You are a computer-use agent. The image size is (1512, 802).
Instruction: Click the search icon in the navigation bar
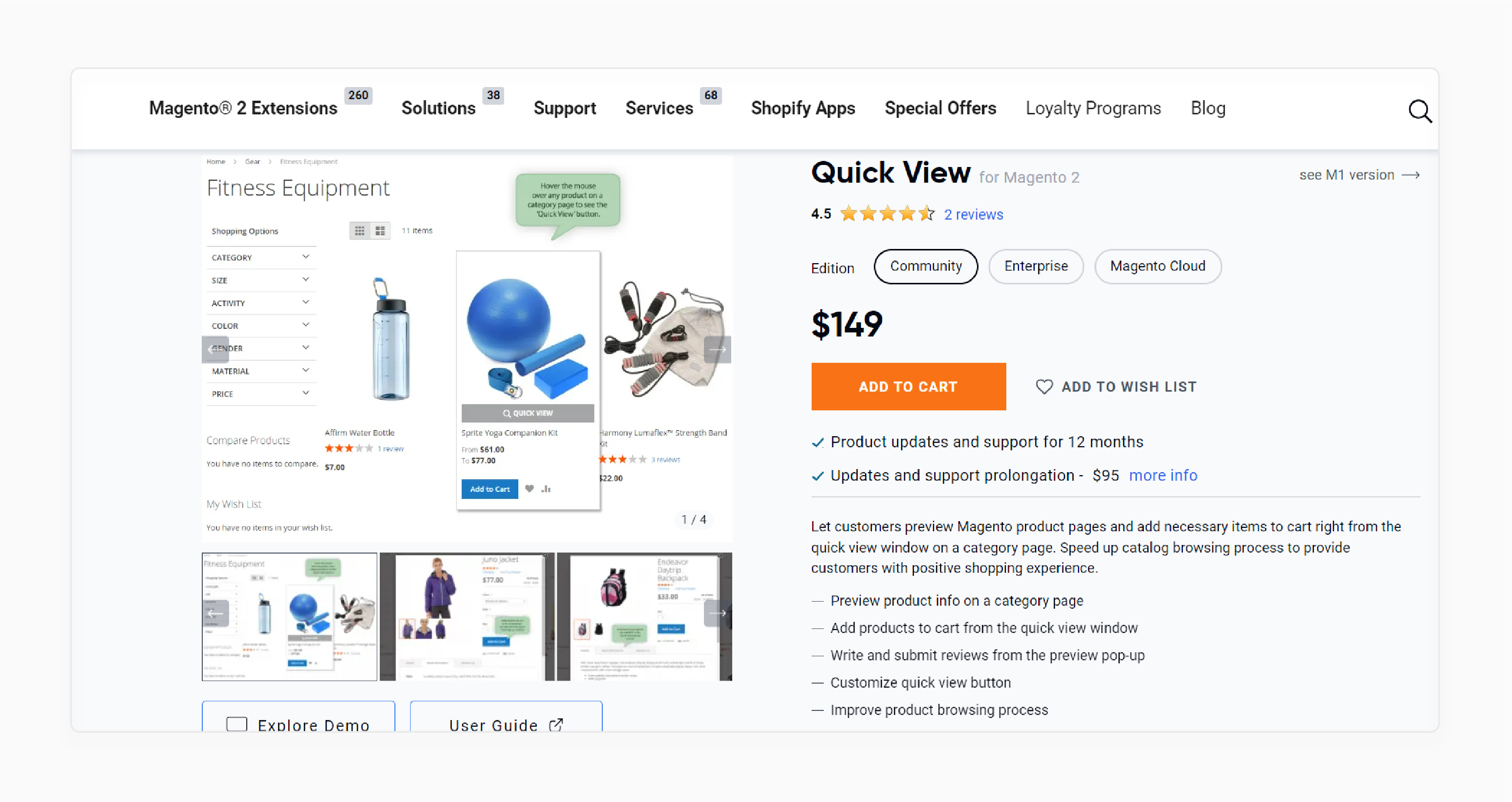1420,108
